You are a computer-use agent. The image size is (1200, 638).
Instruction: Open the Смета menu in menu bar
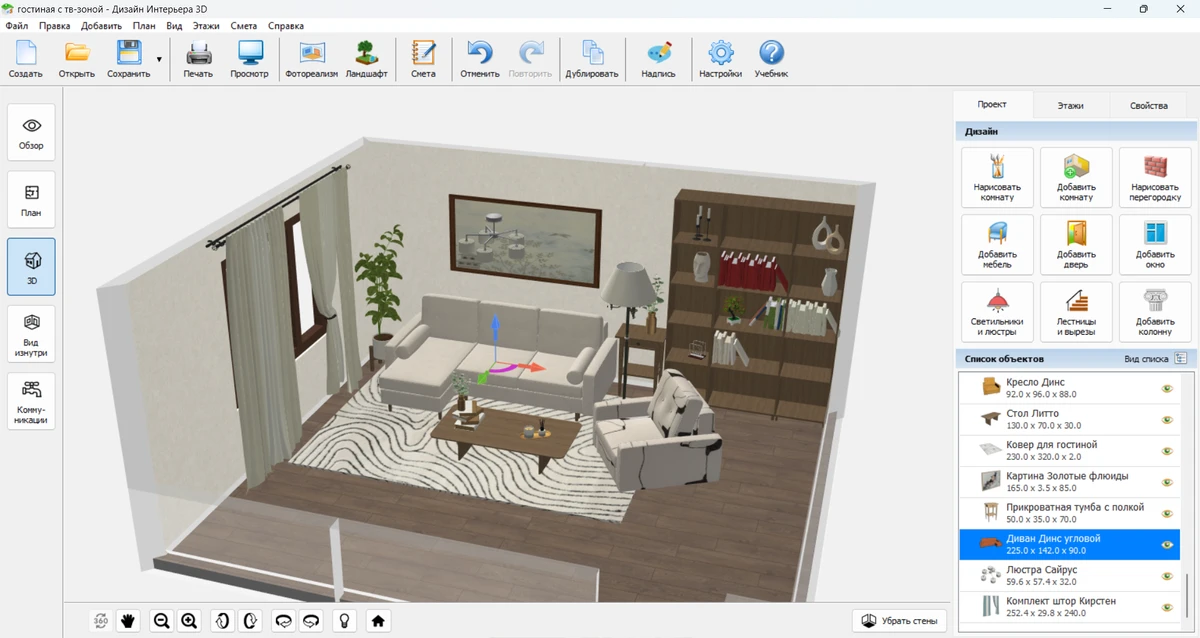[x=243, y=25]
